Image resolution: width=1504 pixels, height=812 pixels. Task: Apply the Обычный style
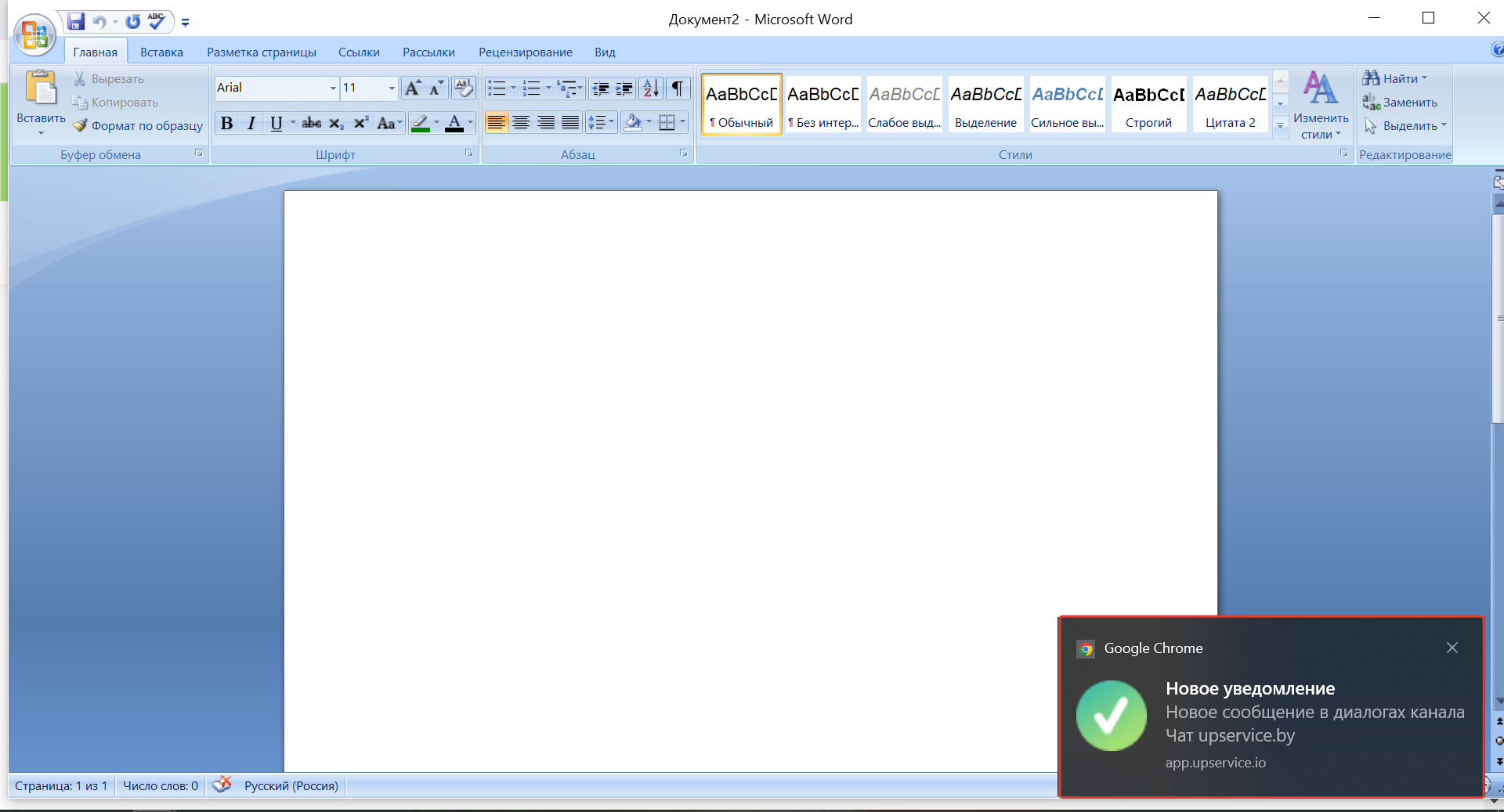click(x=741, y=105)
